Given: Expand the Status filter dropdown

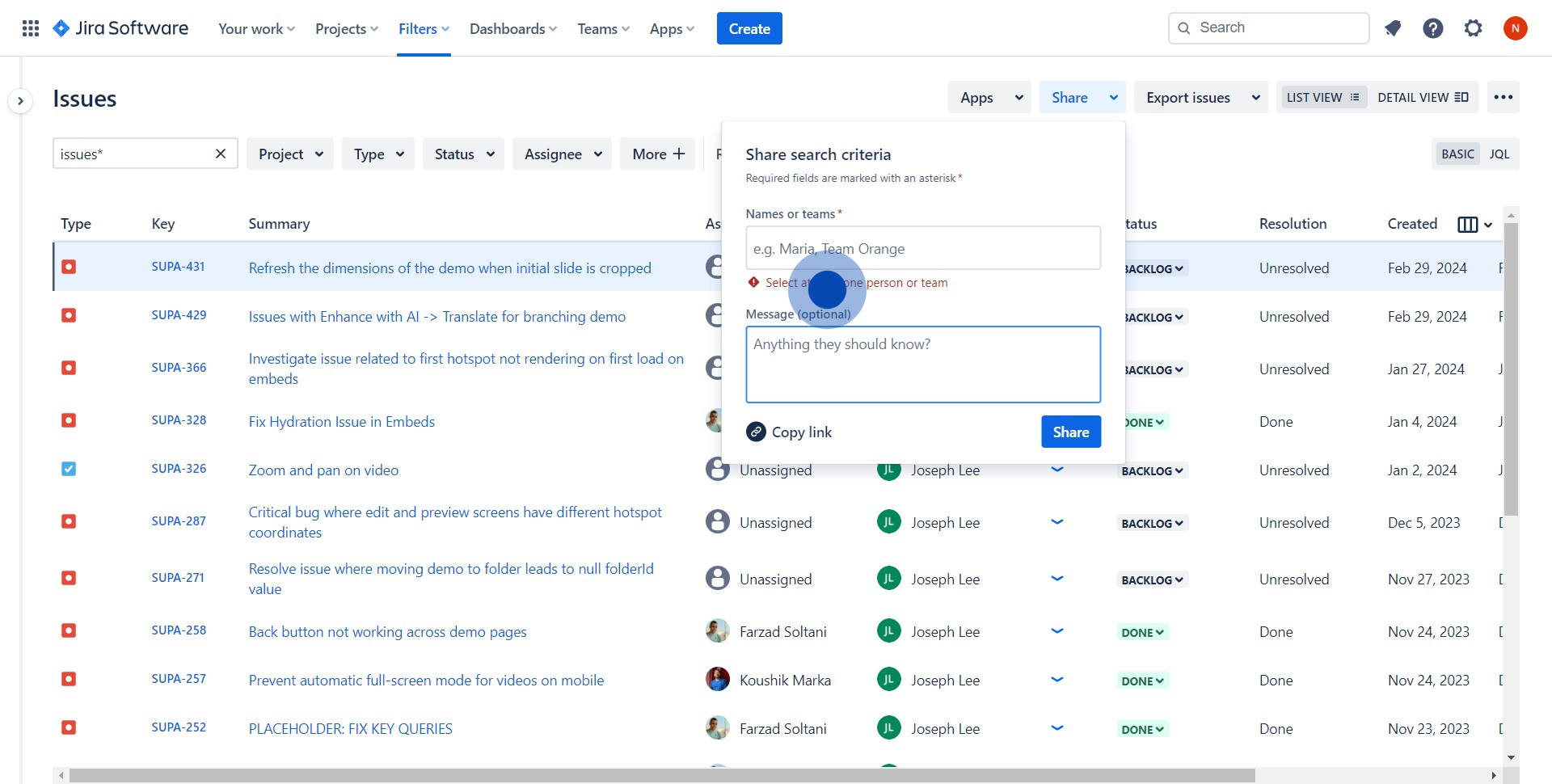Looking at the screenshot, I should click(x=463, y=154).
